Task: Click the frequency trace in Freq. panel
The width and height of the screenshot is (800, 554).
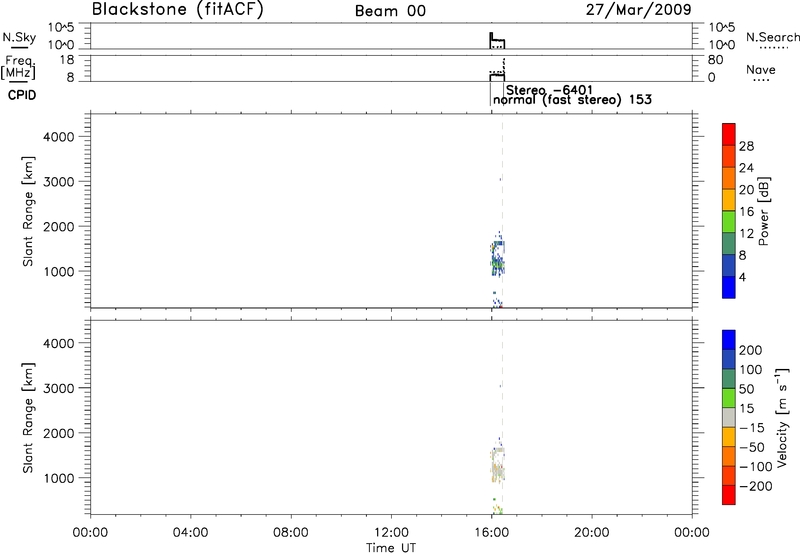Action: coord(497,77)
